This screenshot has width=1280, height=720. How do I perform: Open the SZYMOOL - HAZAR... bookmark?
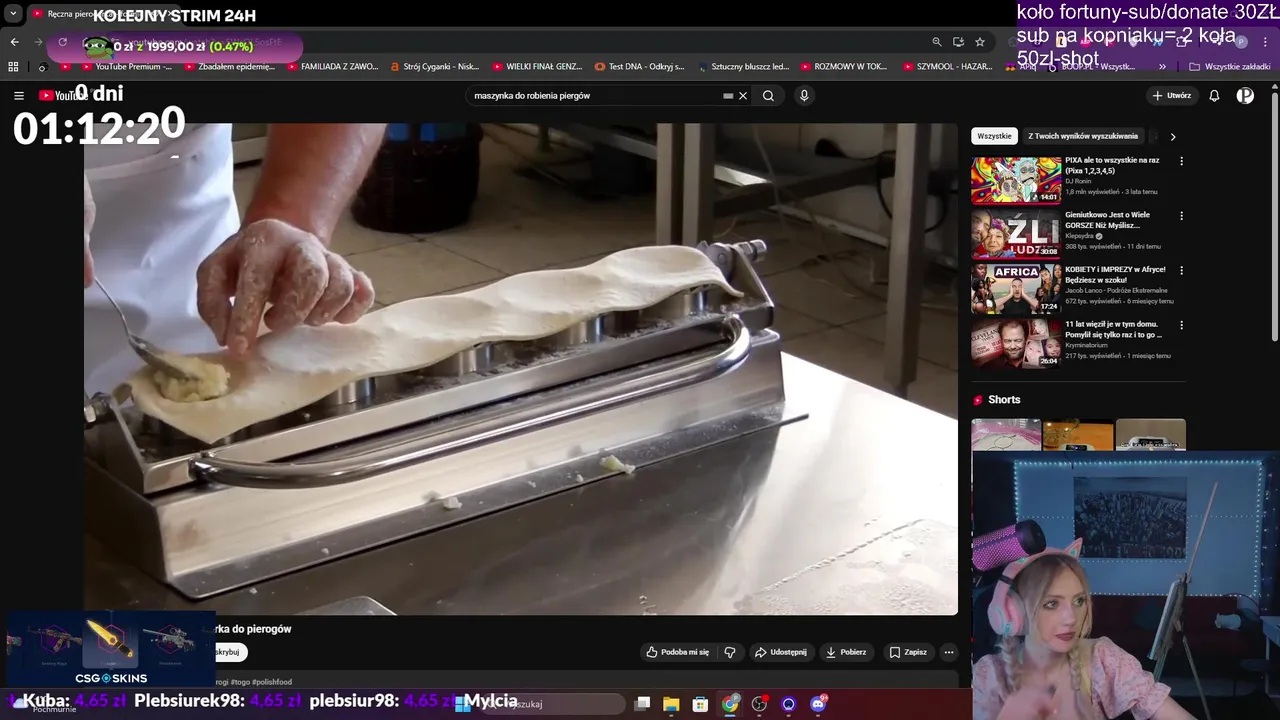pos(947,67)
